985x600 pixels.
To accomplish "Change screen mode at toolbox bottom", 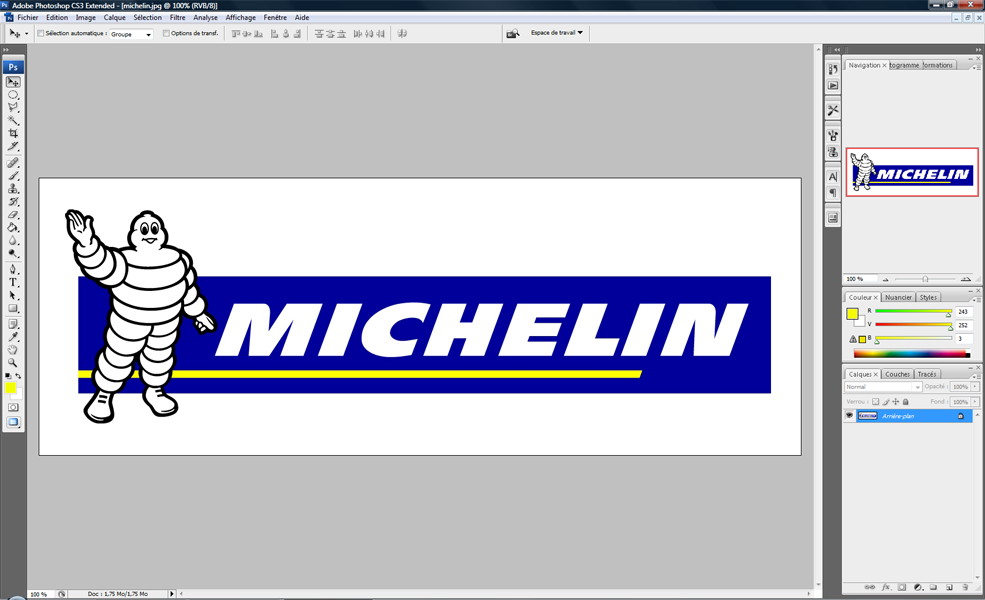I will pos(13,422).
